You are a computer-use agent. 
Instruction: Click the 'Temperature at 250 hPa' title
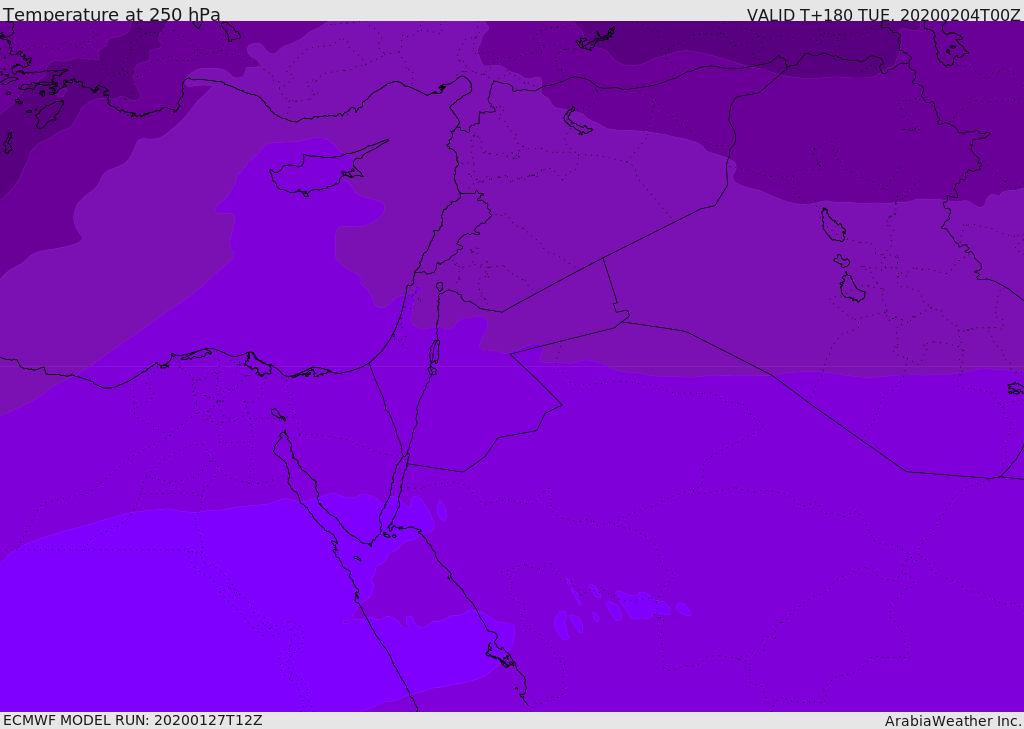point(112,13)
